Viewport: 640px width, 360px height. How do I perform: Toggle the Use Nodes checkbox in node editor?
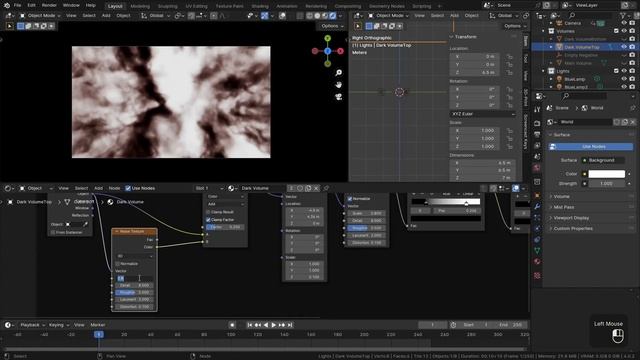coord(128,188)
